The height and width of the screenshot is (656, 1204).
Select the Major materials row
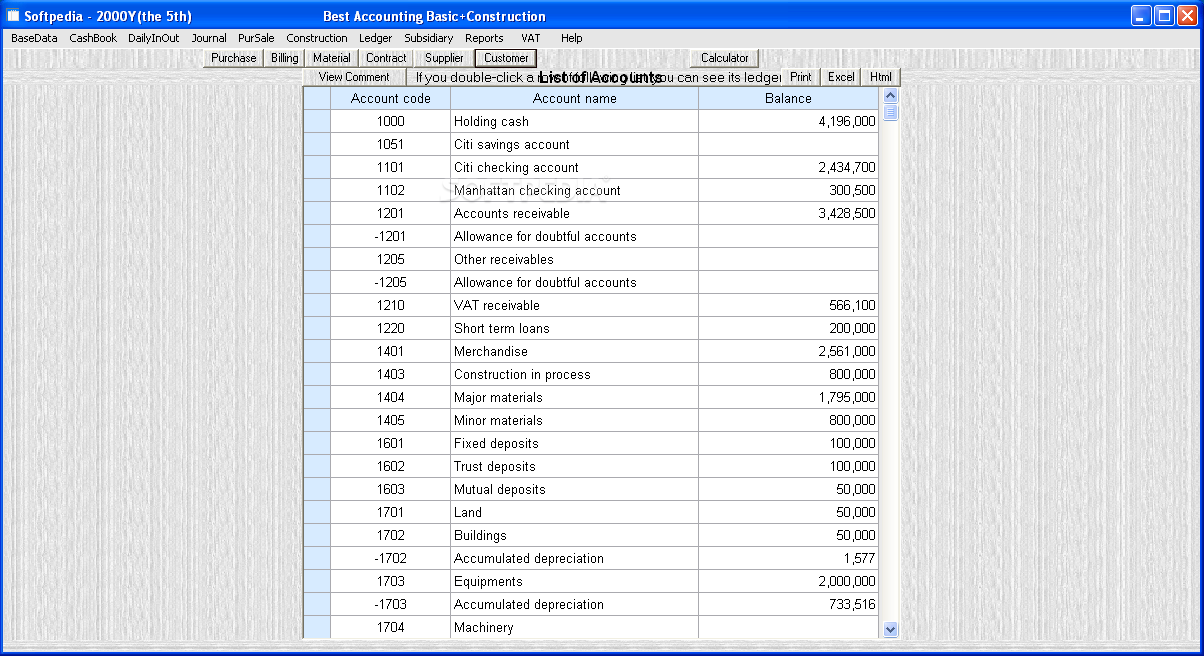point(591,398)
